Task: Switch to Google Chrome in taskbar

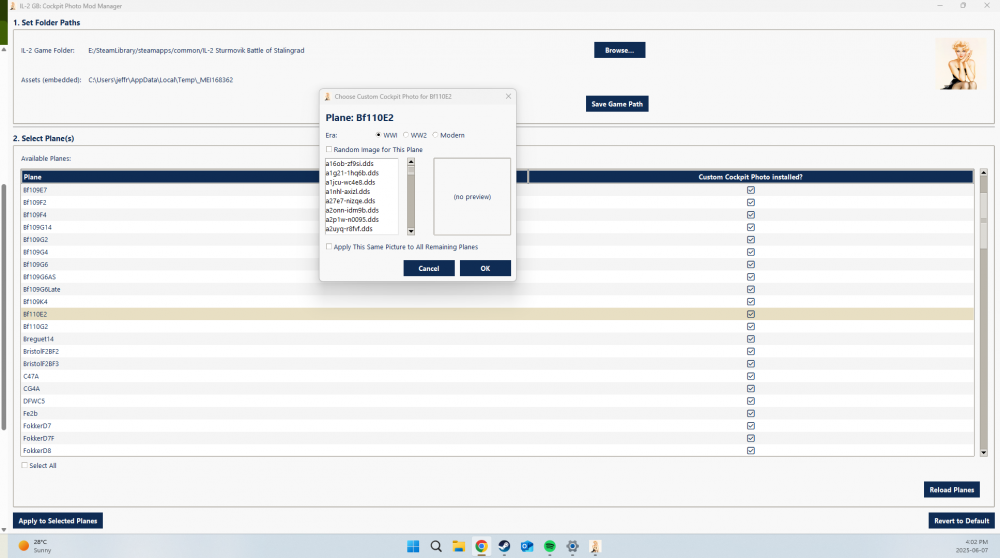Action: tap(482, 547)
